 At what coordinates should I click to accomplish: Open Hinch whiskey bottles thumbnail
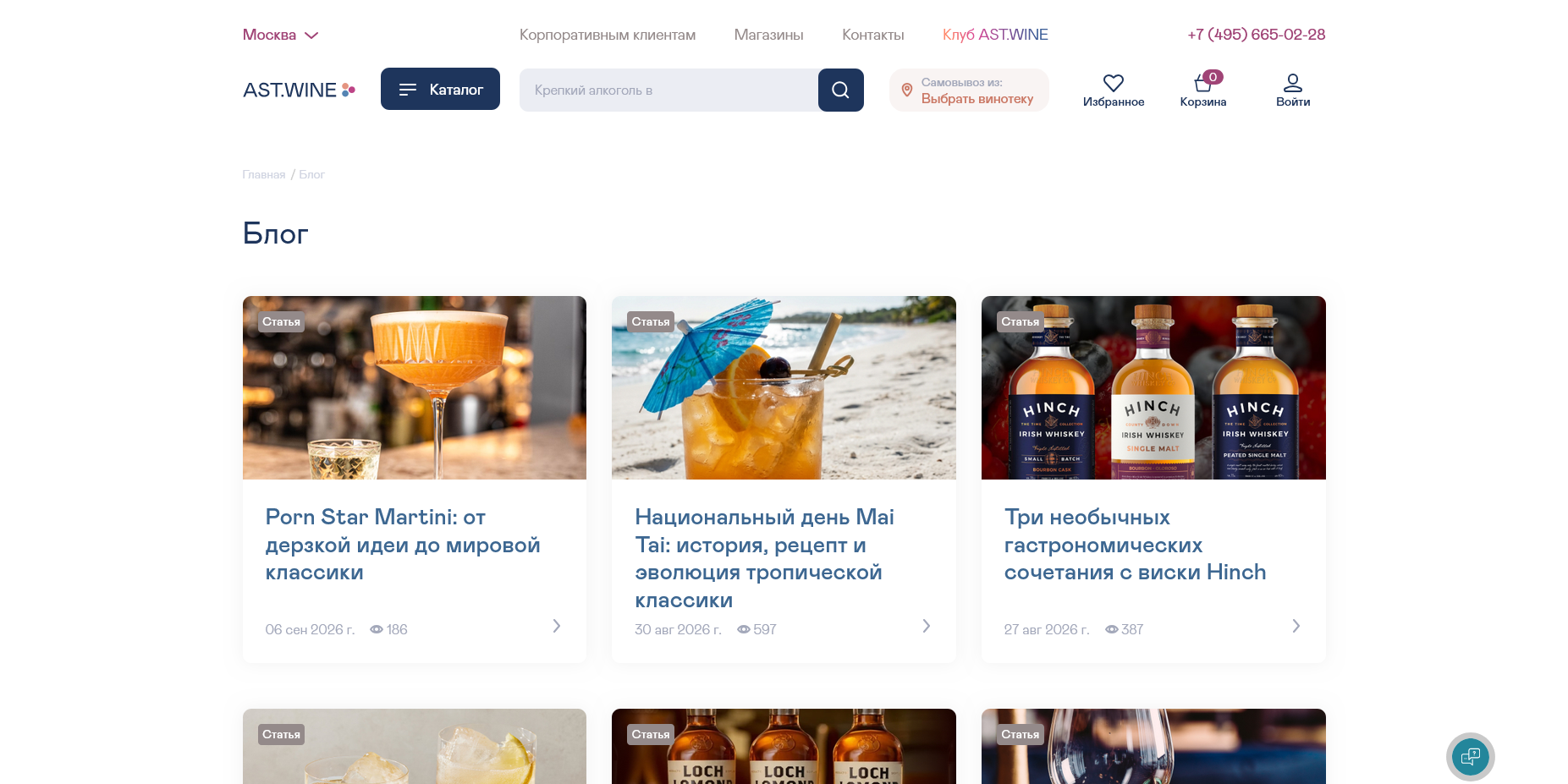pos(1153,387)
